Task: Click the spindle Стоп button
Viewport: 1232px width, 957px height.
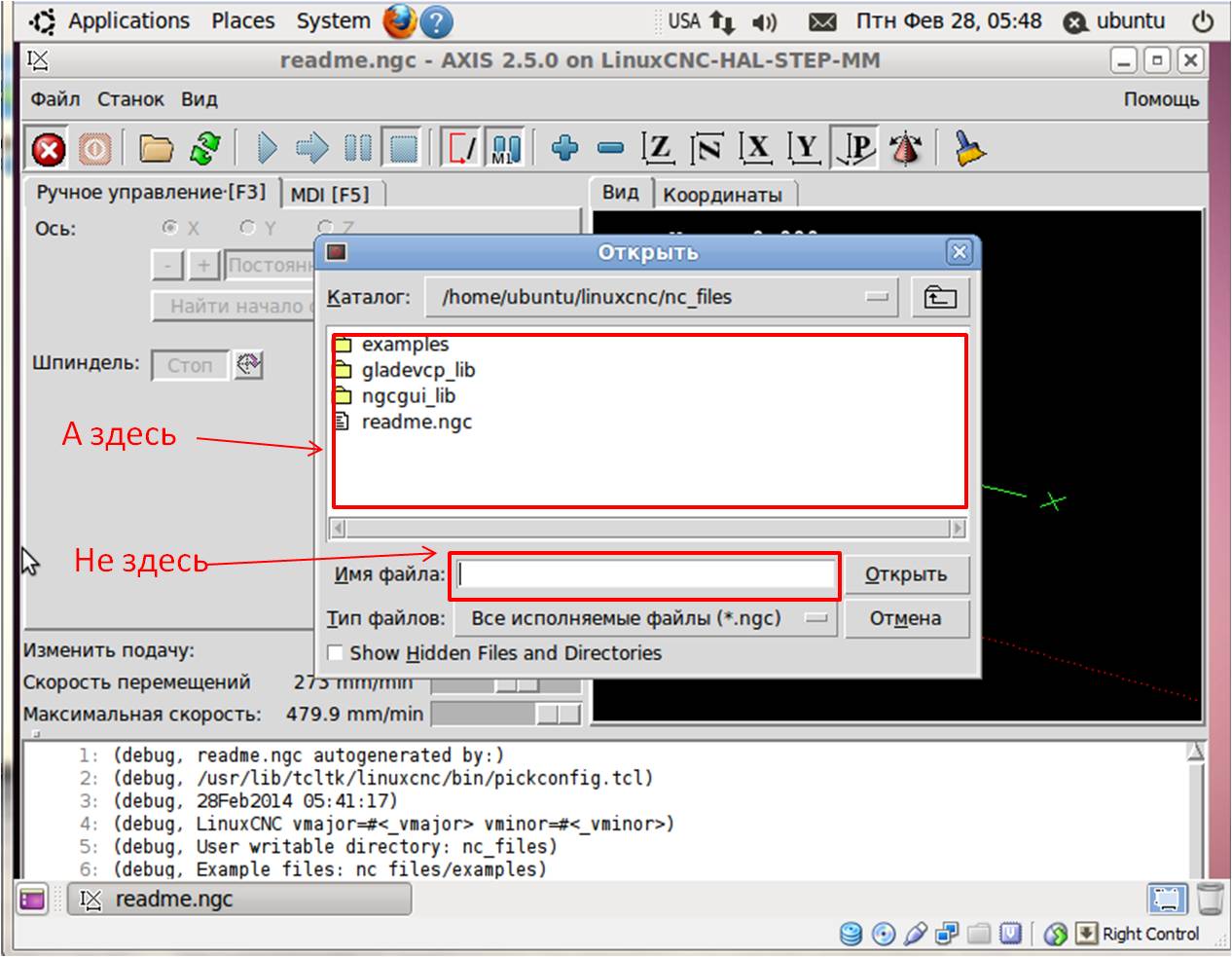Action: [190, 365]
